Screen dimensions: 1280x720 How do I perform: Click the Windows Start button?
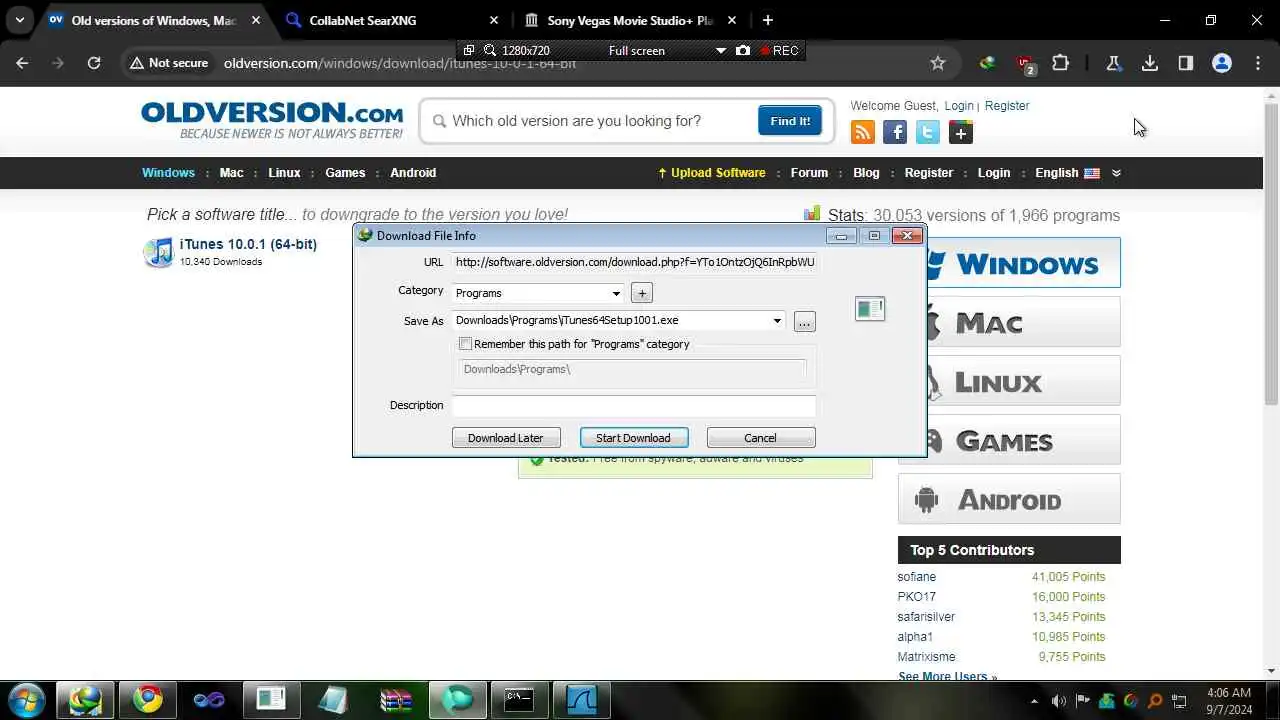(25, 699)
